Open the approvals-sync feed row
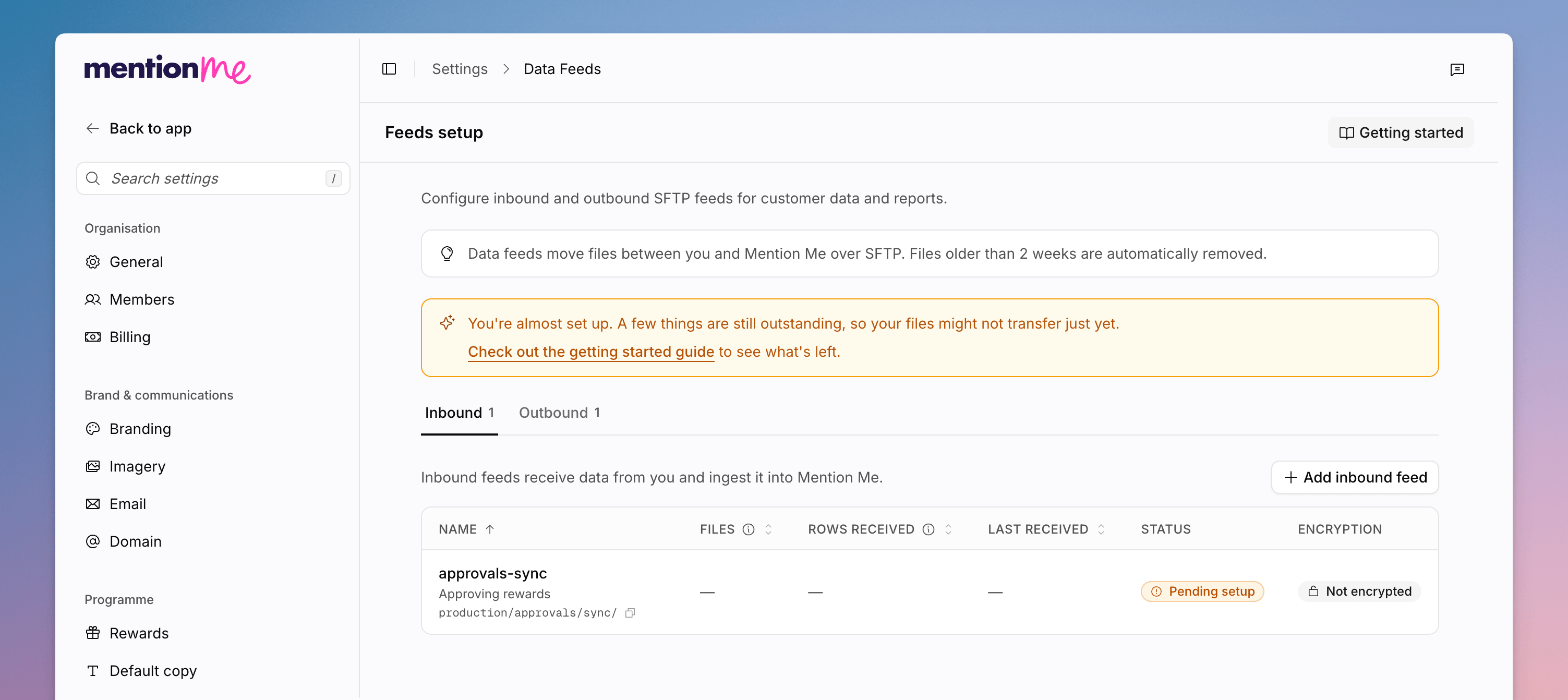1568x700 pixels. pyautogui.click(x=930, y=592)
